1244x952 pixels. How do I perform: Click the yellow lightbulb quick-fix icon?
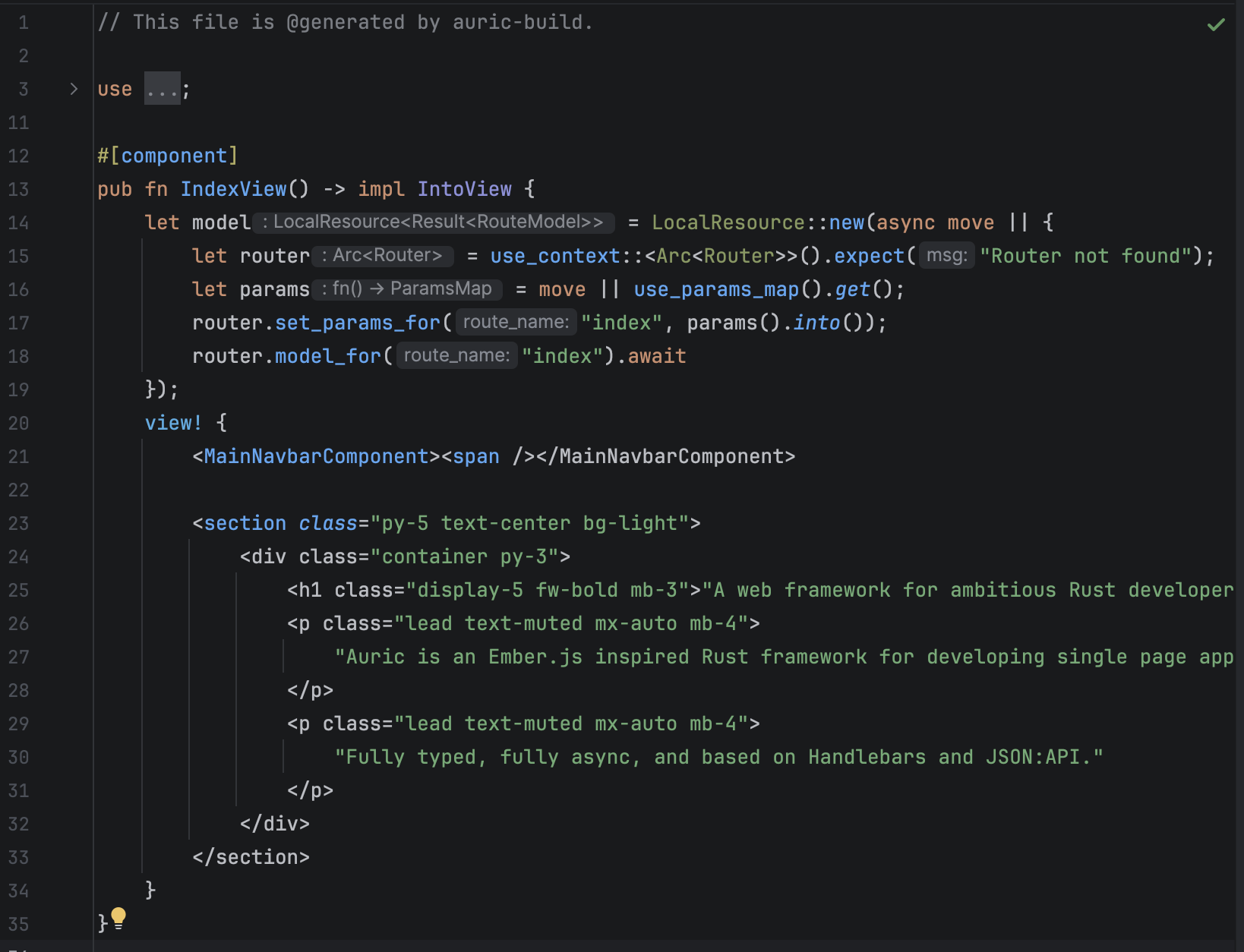pyautogui.click(x=118, y=919)
